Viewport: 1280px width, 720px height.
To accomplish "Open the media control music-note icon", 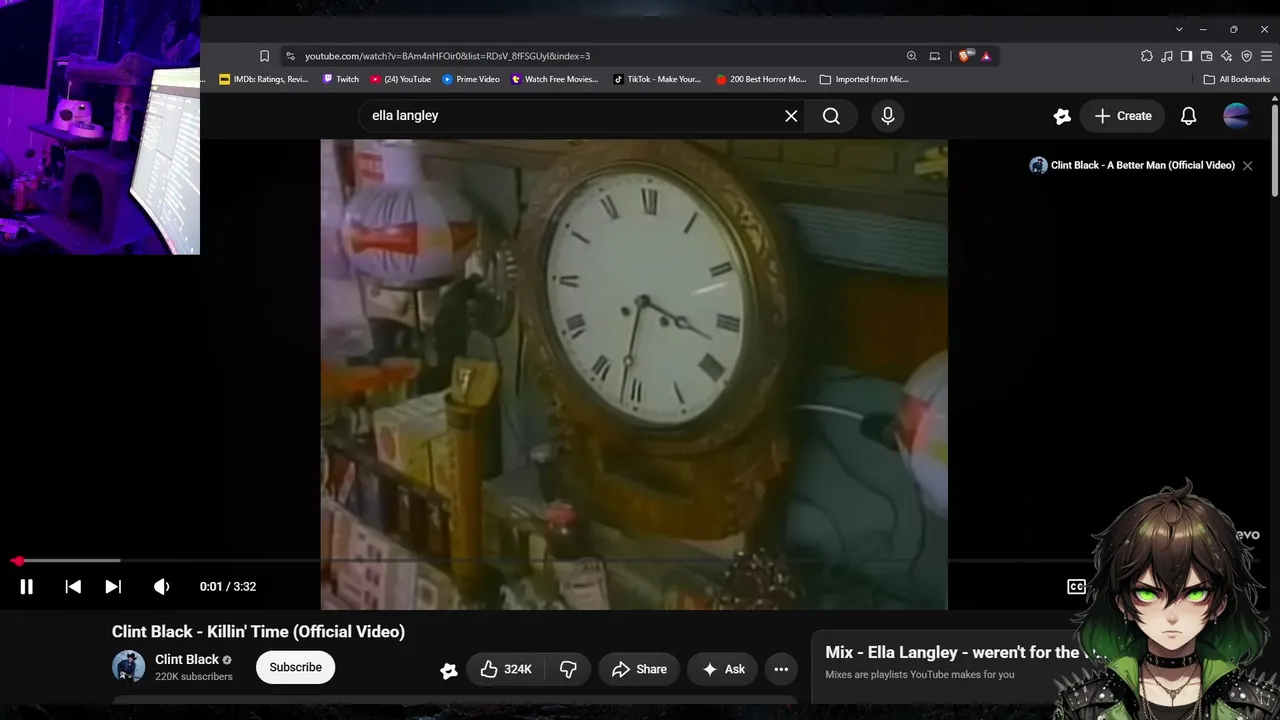I will [1167, 56].
